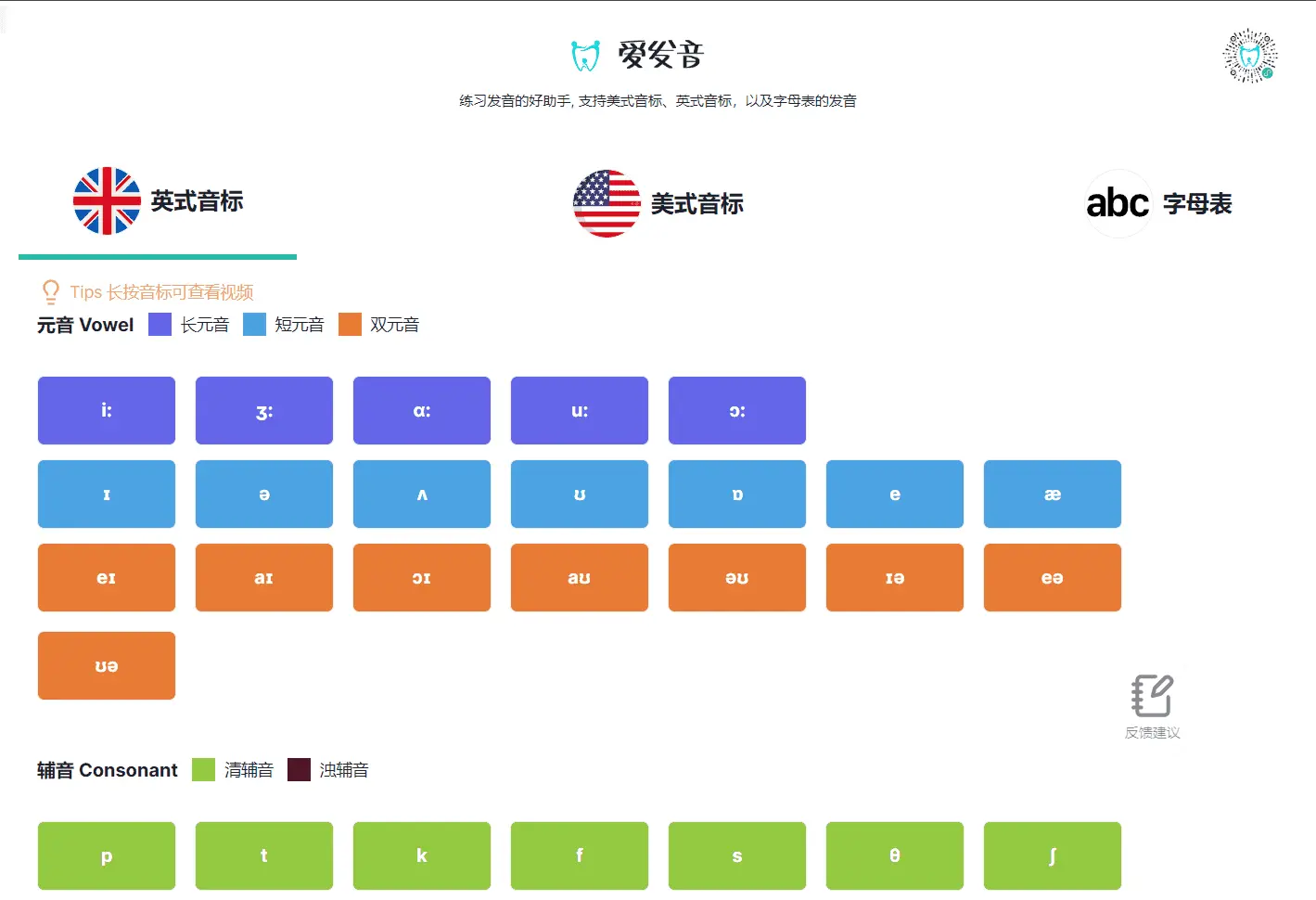The height and width of the screenshot is (900, 1316).
Task: Play the long vowel i: sound
Action: coord(106,410)
